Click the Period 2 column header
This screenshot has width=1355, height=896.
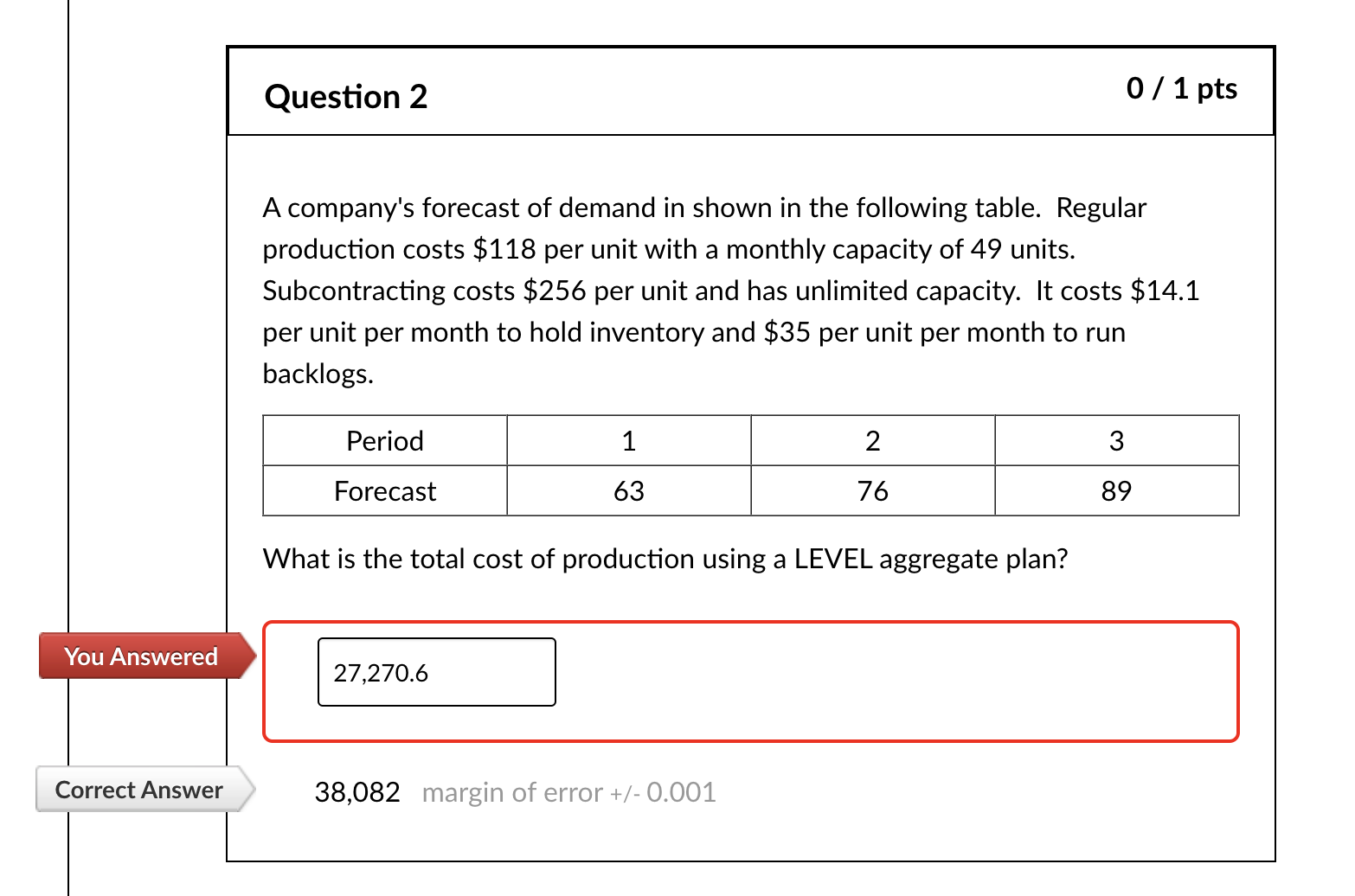[x=872, y=440]
